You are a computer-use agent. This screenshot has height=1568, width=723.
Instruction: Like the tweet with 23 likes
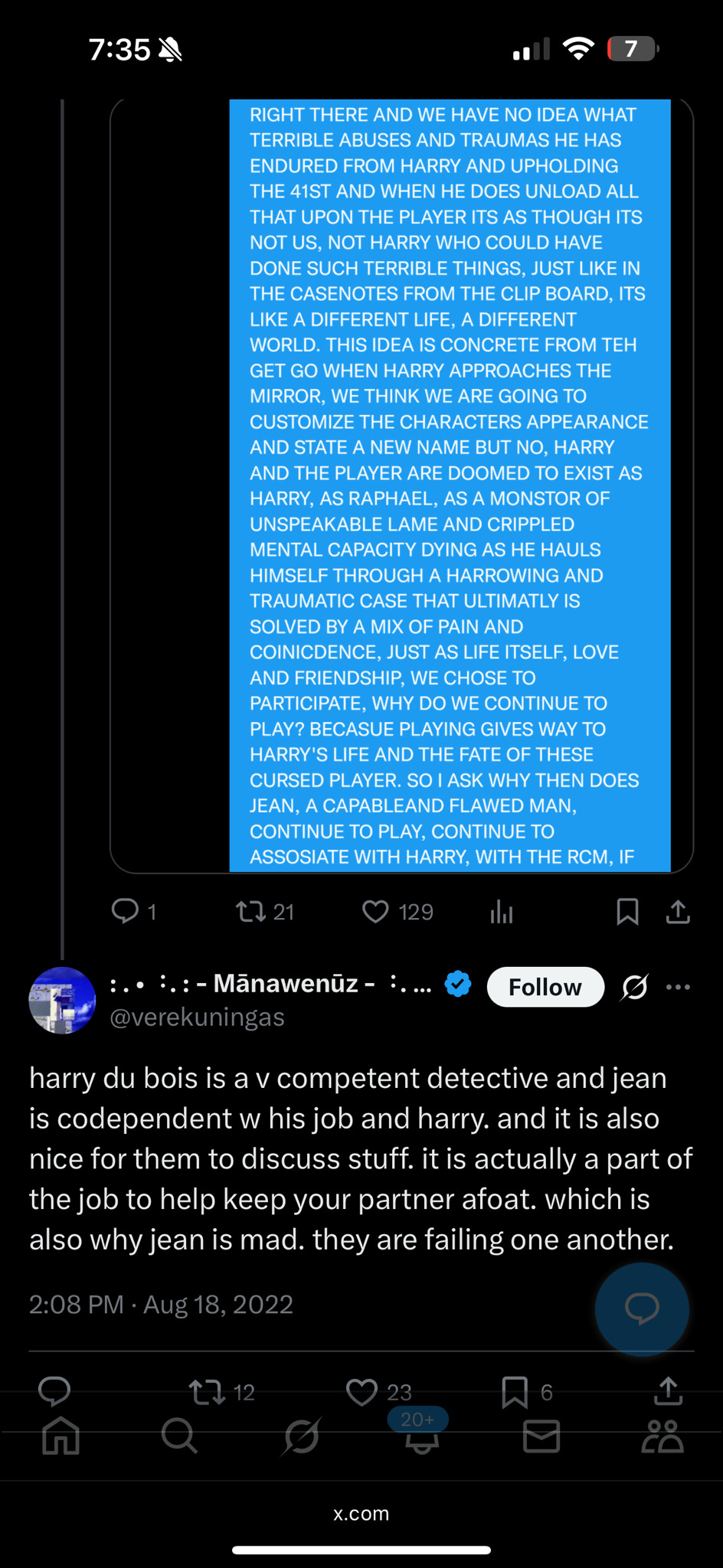[362, 1391]
